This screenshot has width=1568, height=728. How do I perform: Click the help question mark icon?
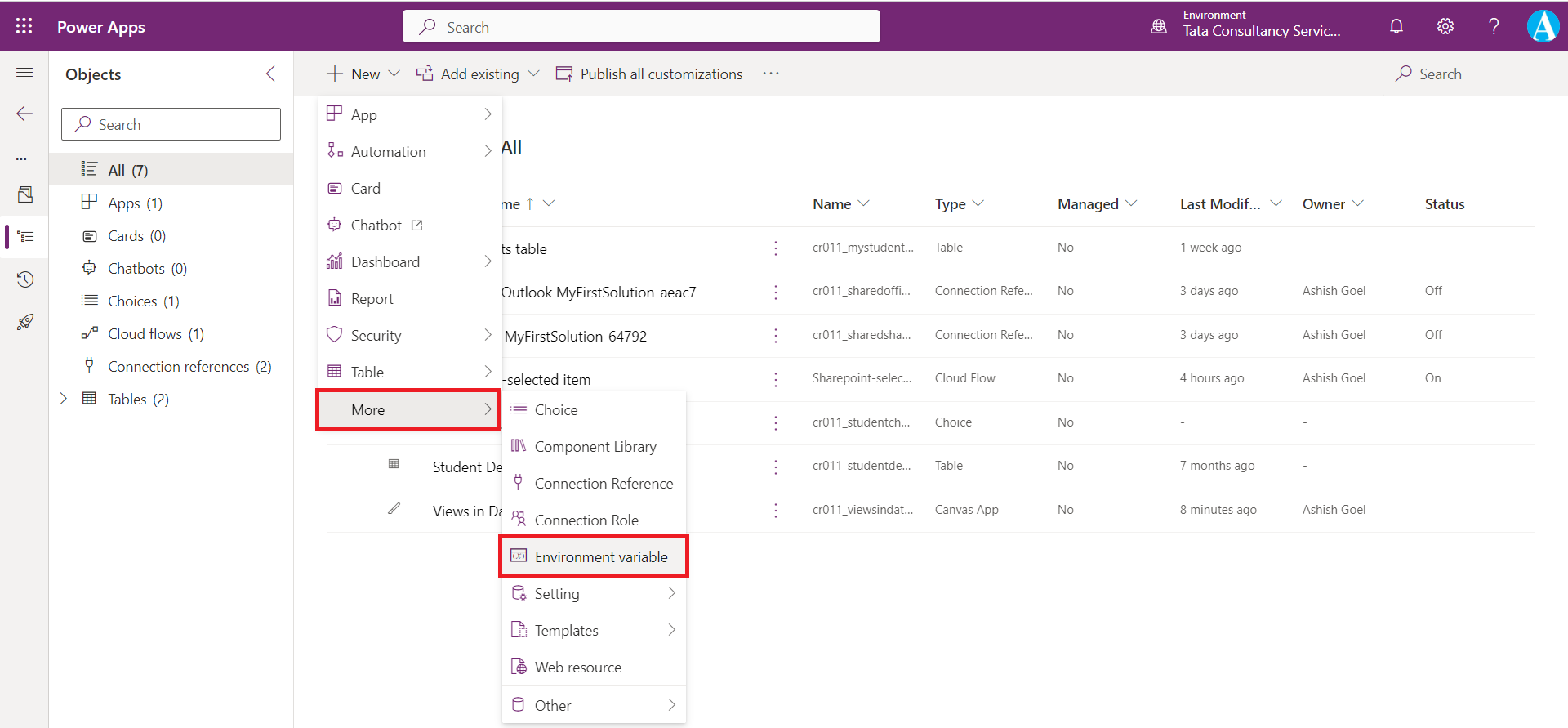[x=1494, y=26]
